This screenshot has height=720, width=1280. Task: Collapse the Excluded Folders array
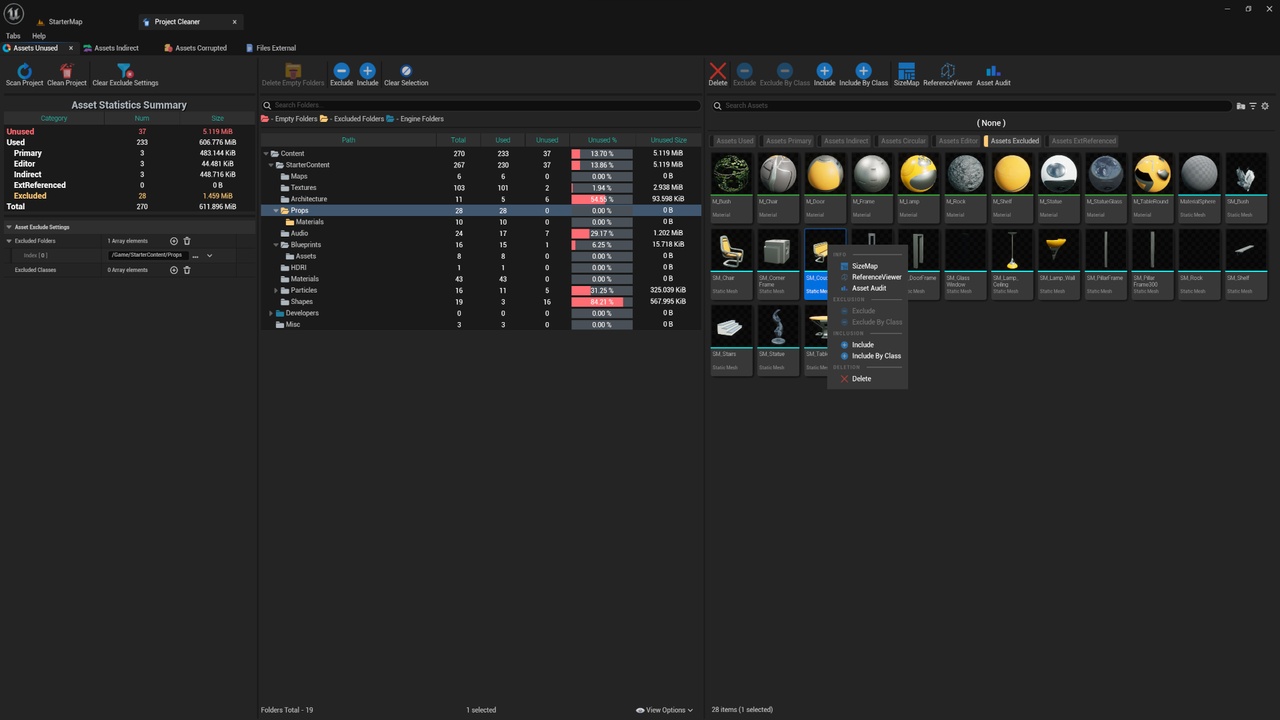point(9,241)
